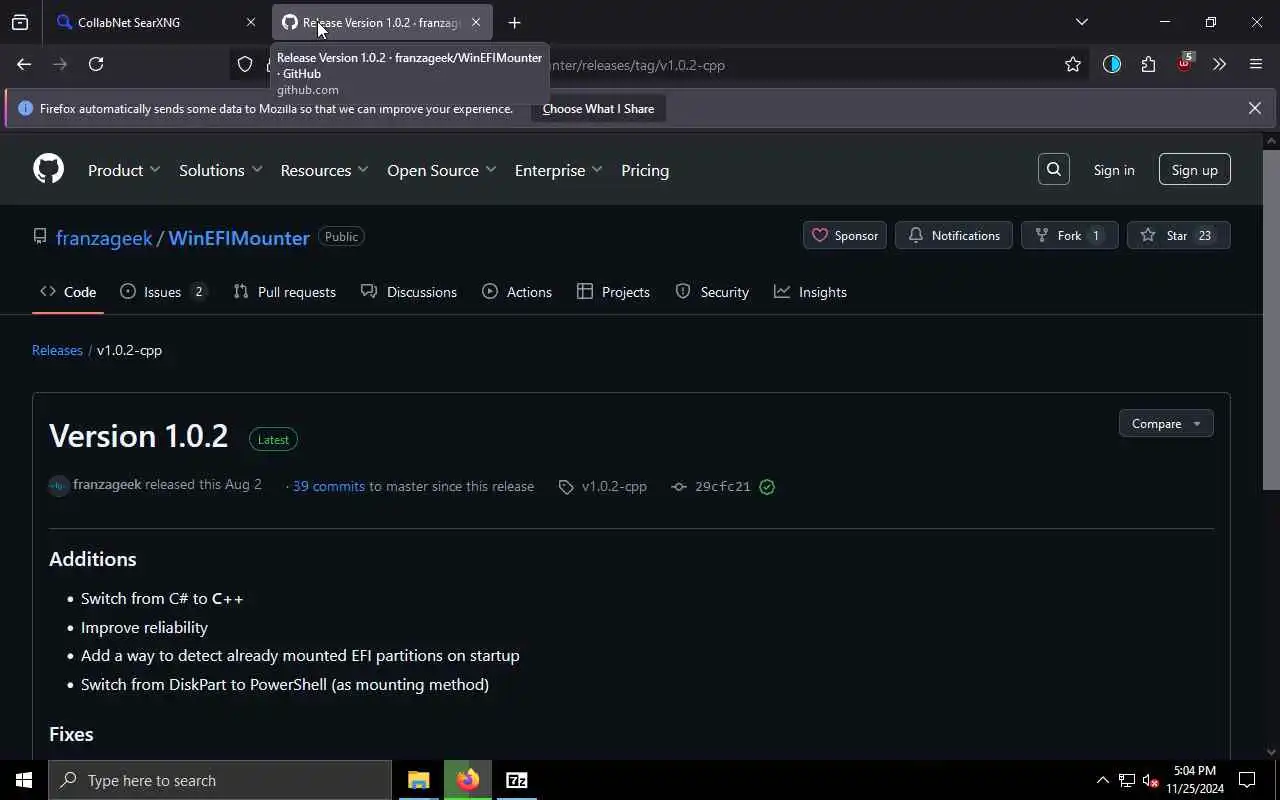Image resolution: width=1280 pixels, height=800 pixels.
Task: Fork the WinEFIMounter repository
Action: tap(1069, 236)
